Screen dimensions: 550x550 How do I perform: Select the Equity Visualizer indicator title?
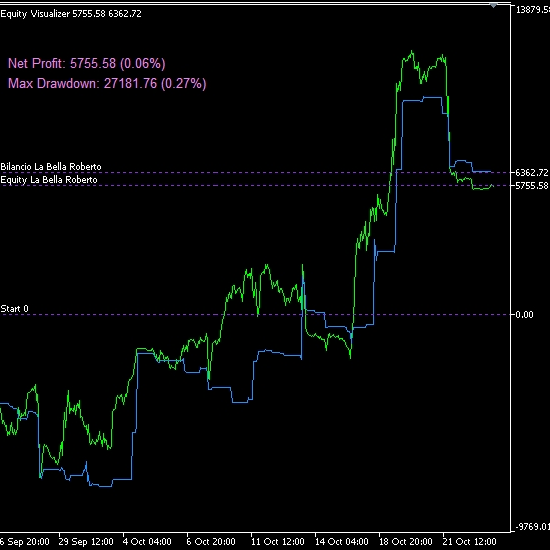point(71,14)
